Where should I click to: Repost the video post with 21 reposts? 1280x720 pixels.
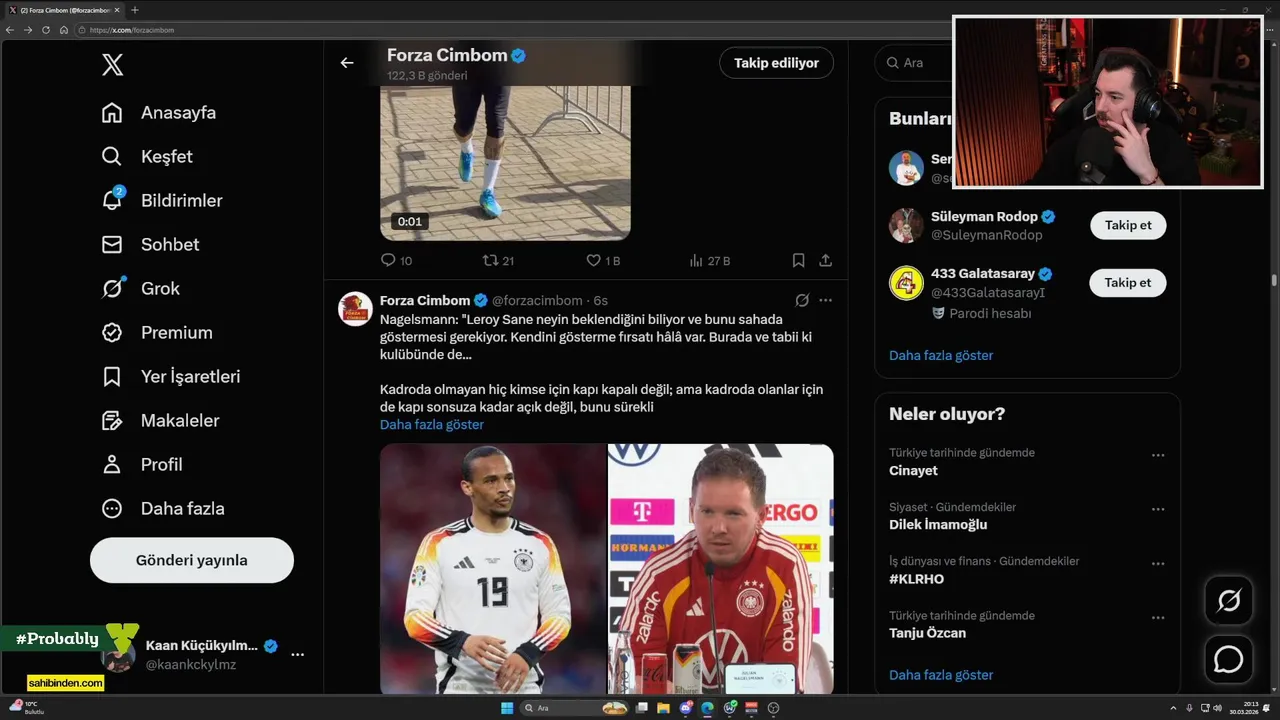pyautogui.click(x=498, y=260)
